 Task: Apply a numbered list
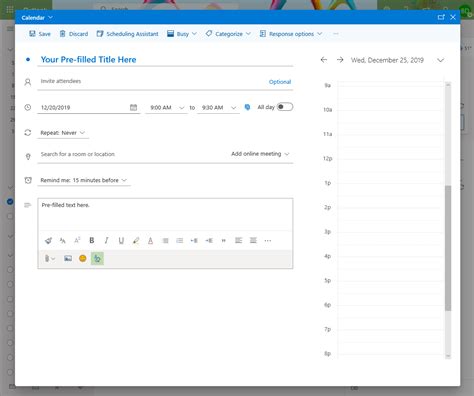(180, 240)
